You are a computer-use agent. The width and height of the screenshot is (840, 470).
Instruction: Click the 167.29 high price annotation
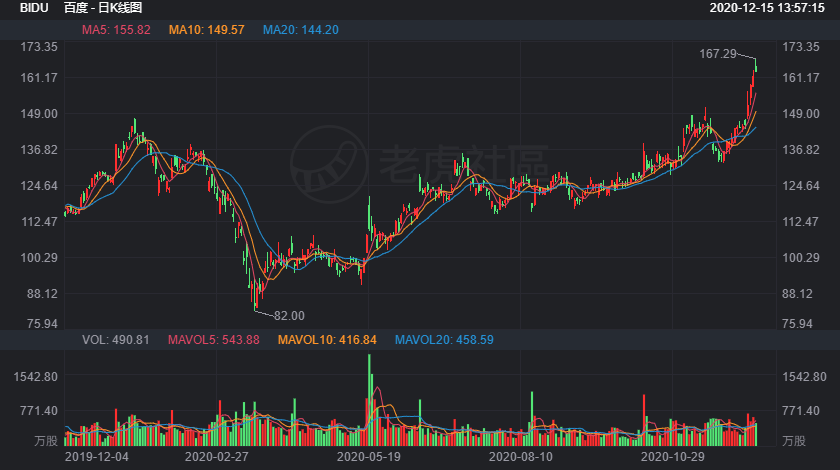click(718, 54)
